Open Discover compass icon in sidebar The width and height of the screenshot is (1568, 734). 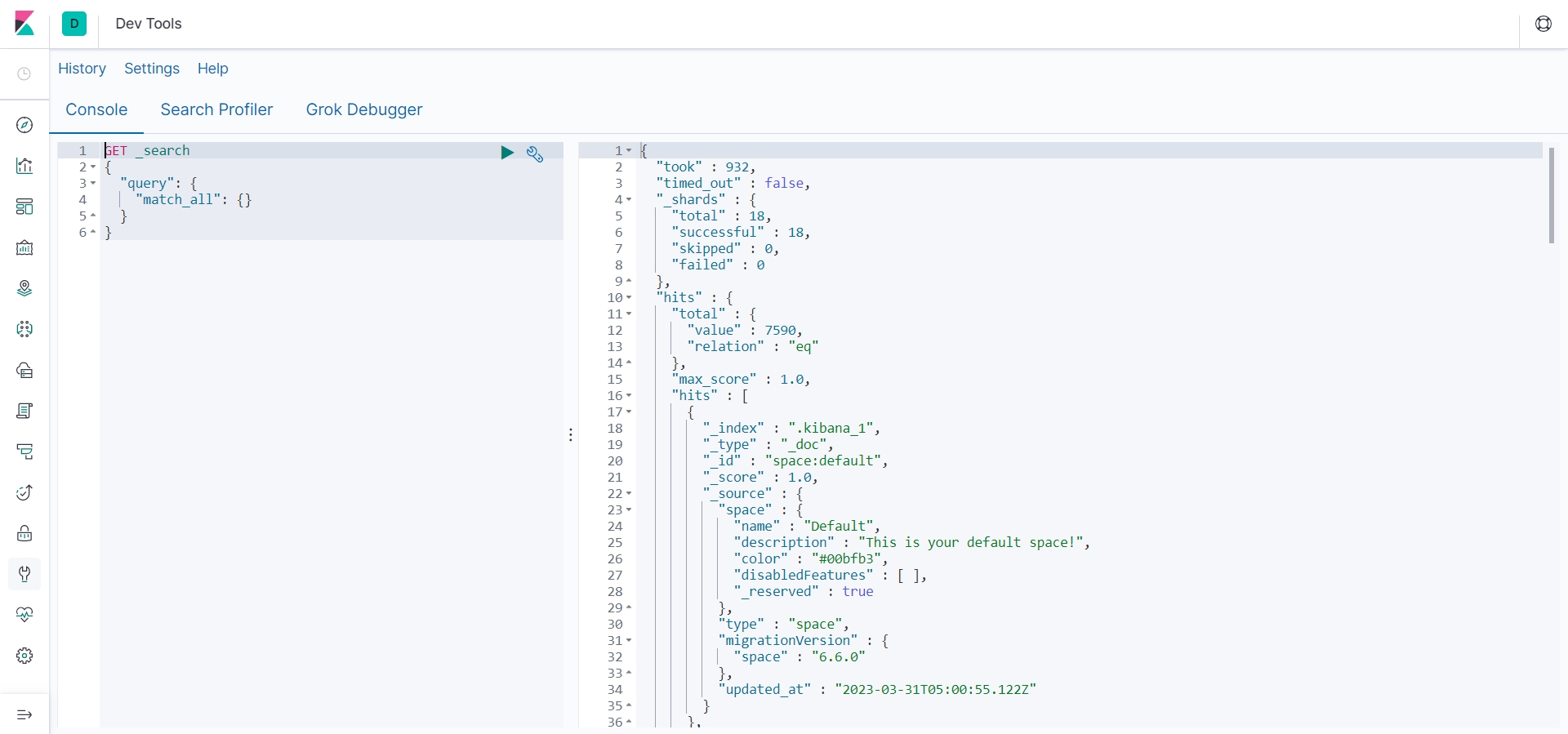24,125
